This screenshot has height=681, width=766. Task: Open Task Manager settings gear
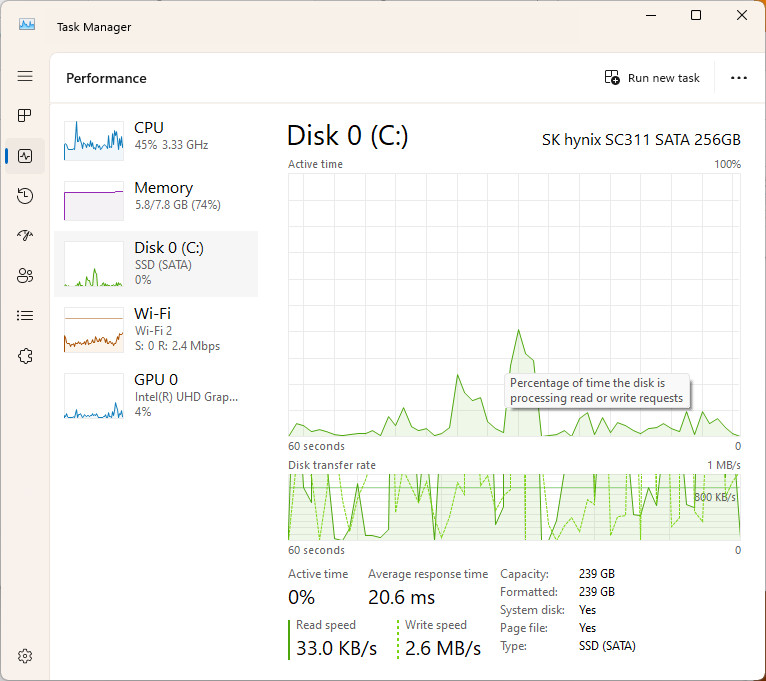click(x=25, y=656)
